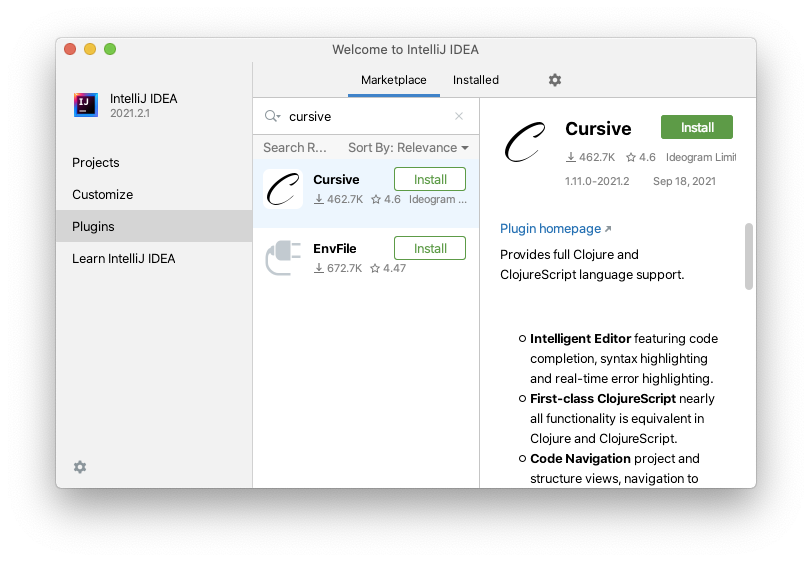Open Learn IntelliJ IDEA section
Viewport: 812px width, 562px height.
154,258
